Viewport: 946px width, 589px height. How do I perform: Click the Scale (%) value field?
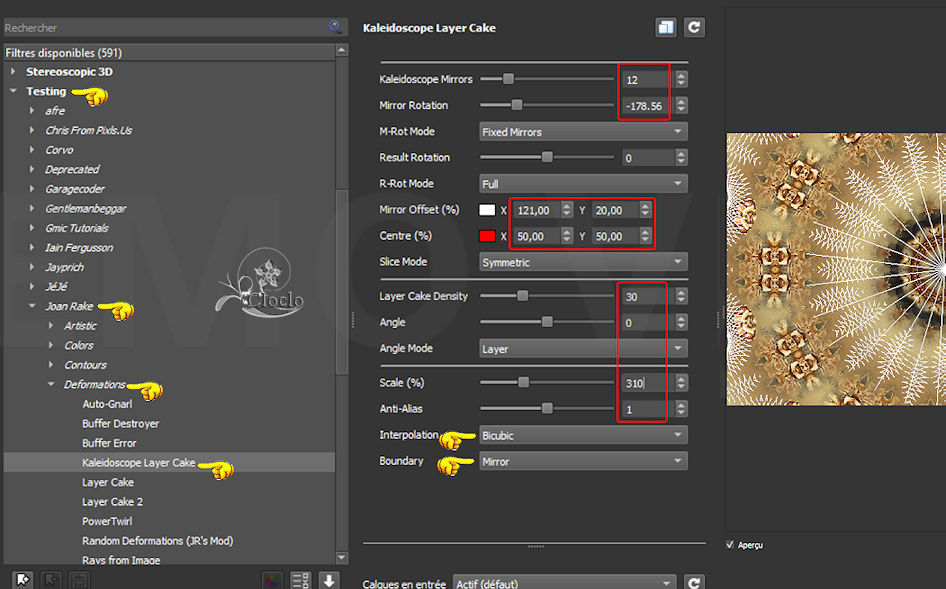(645, 383)
